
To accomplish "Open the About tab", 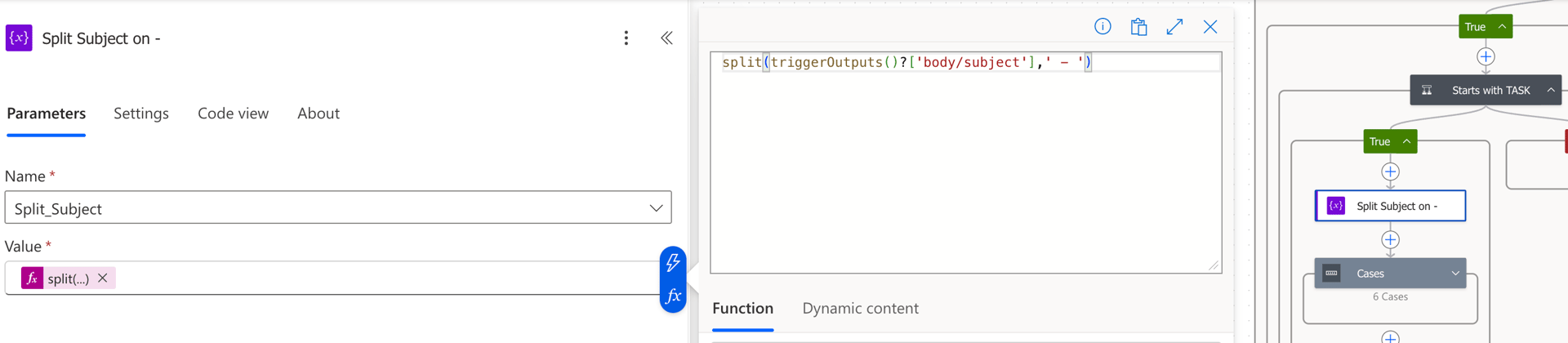I will pos(318,114).
